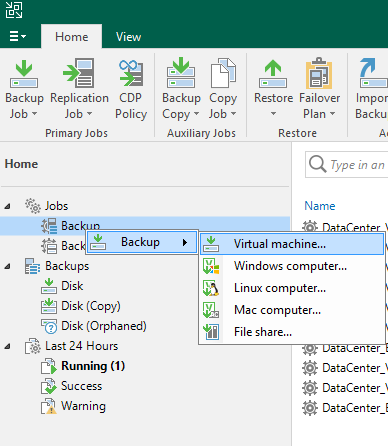Click the Restore ribbon icon
Viewport: 388px width, 446px height.
(273, 74)
